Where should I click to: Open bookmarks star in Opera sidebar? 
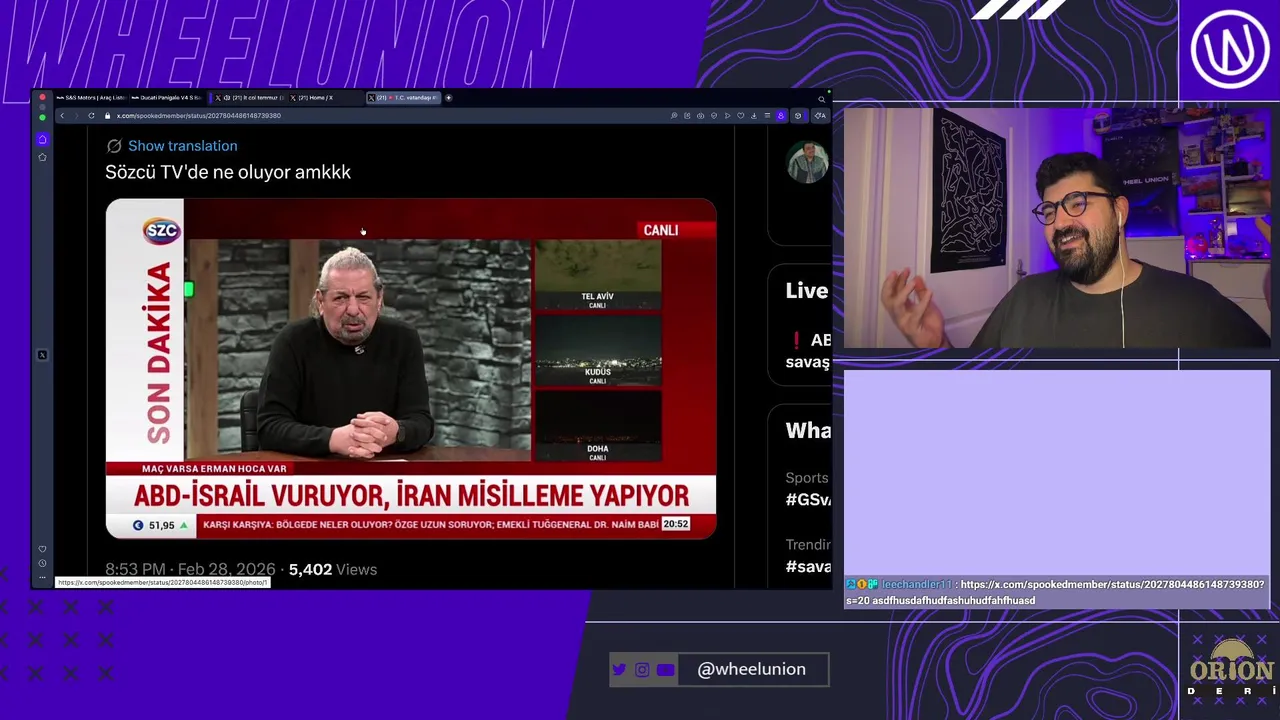42,157
